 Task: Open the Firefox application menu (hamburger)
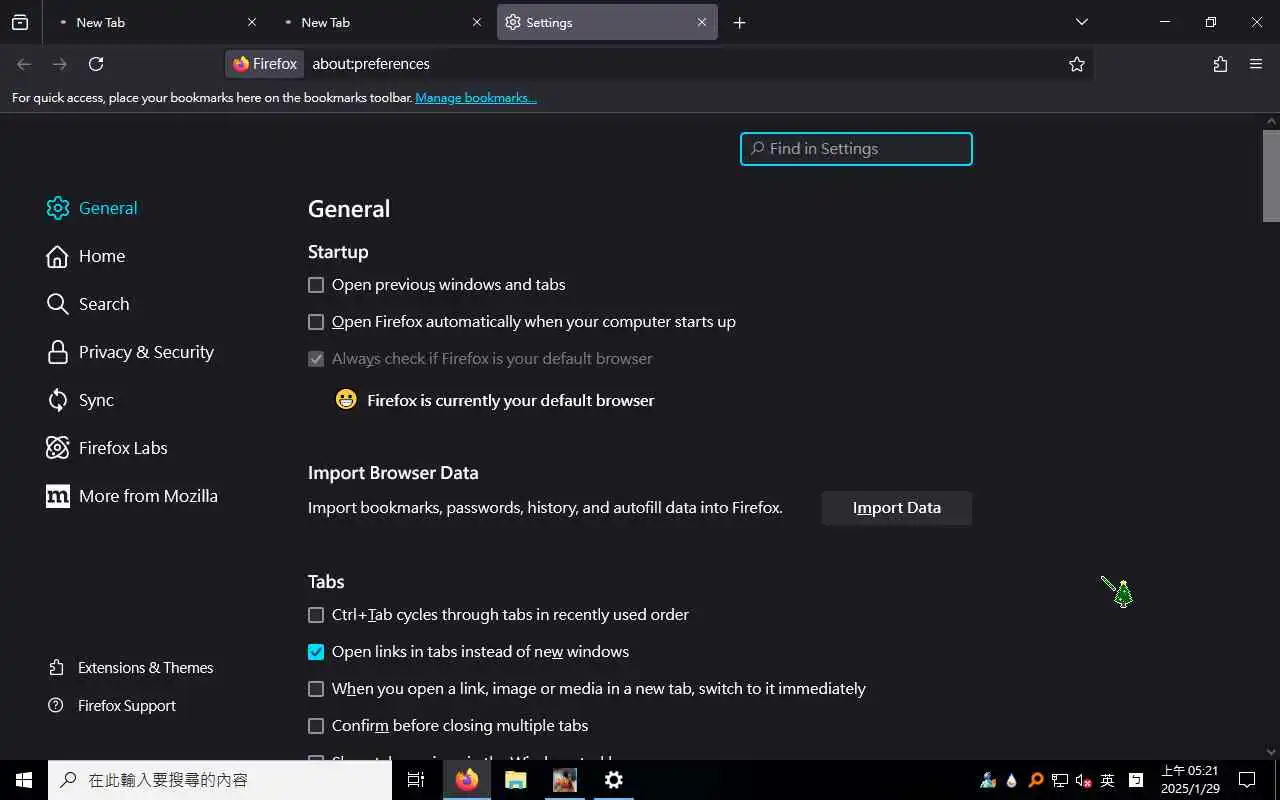[x=1256, y=64]
